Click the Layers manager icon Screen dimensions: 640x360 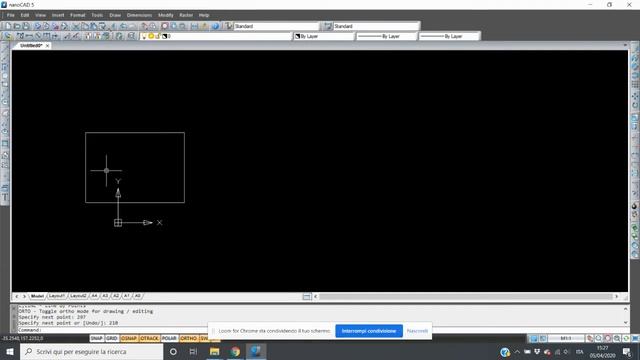coord(7,36)
